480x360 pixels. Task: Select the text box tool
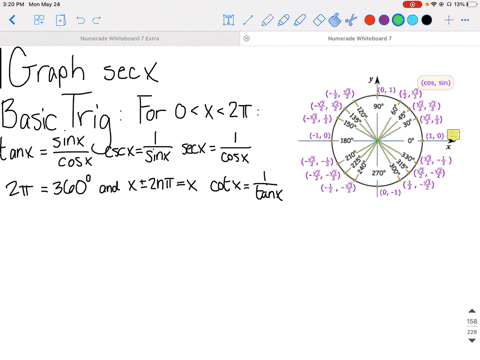[x=228, y=20]
